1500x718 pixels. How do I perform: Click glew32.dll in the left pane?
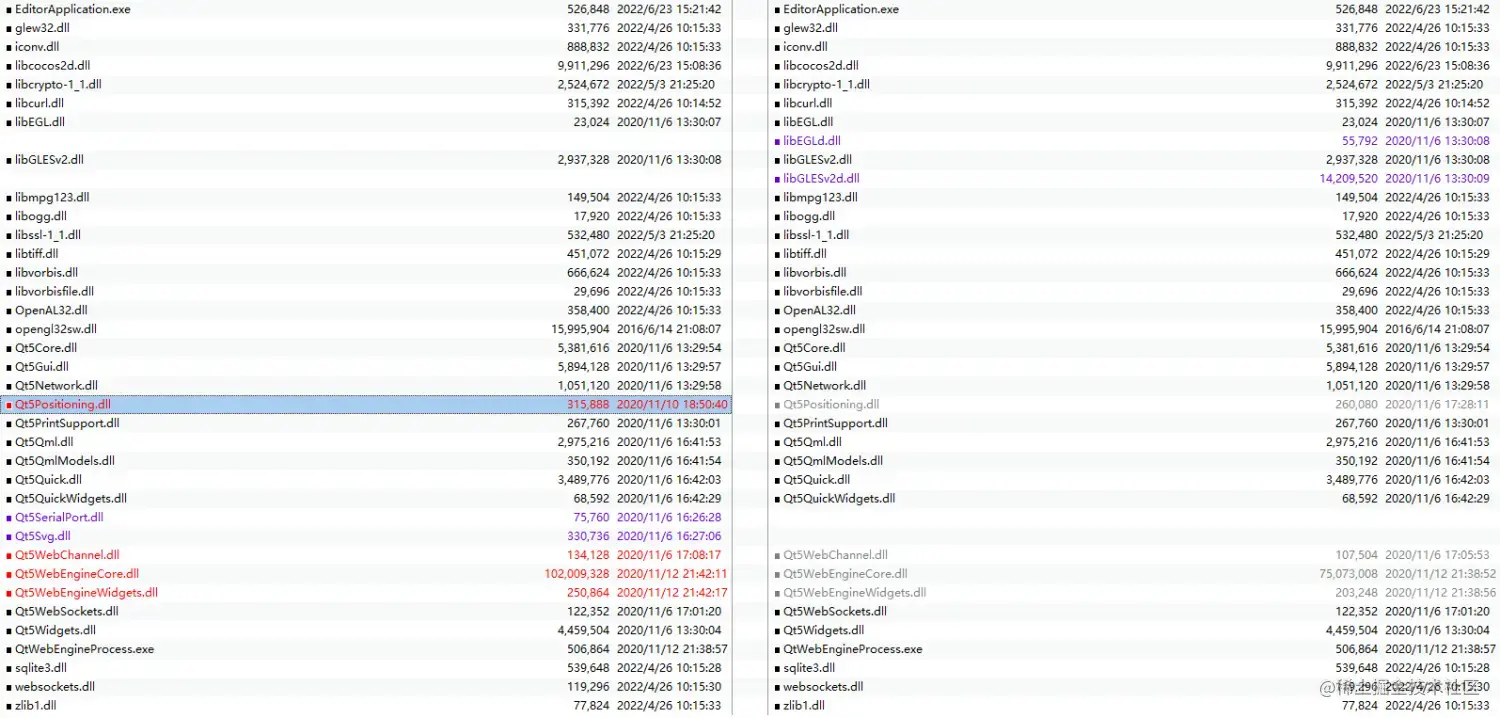click(42, 28)
